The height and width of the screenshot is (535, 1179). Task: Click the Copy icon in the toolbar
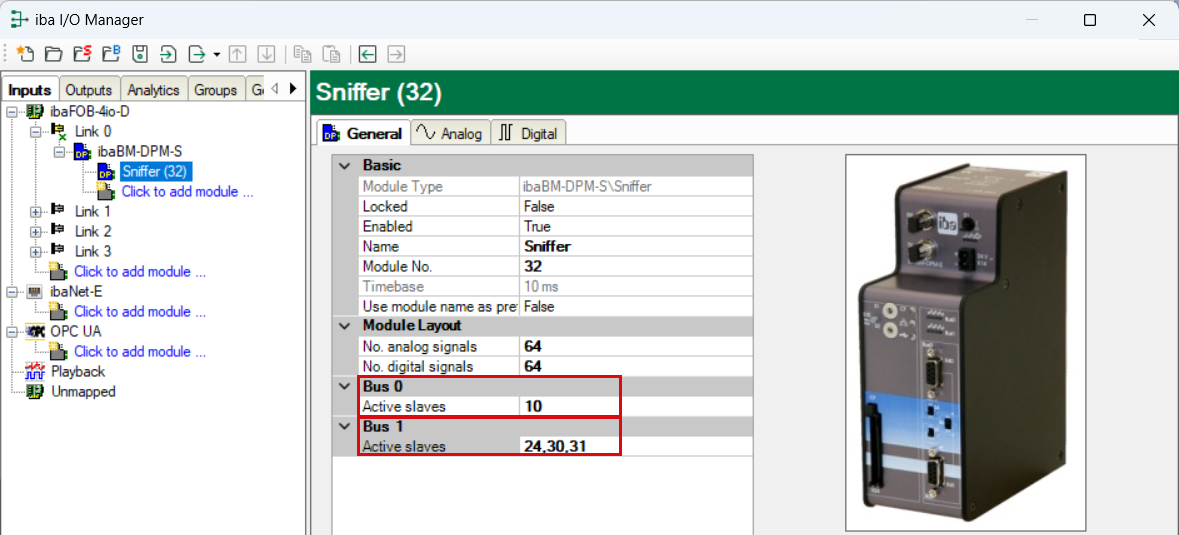[302, 53]
